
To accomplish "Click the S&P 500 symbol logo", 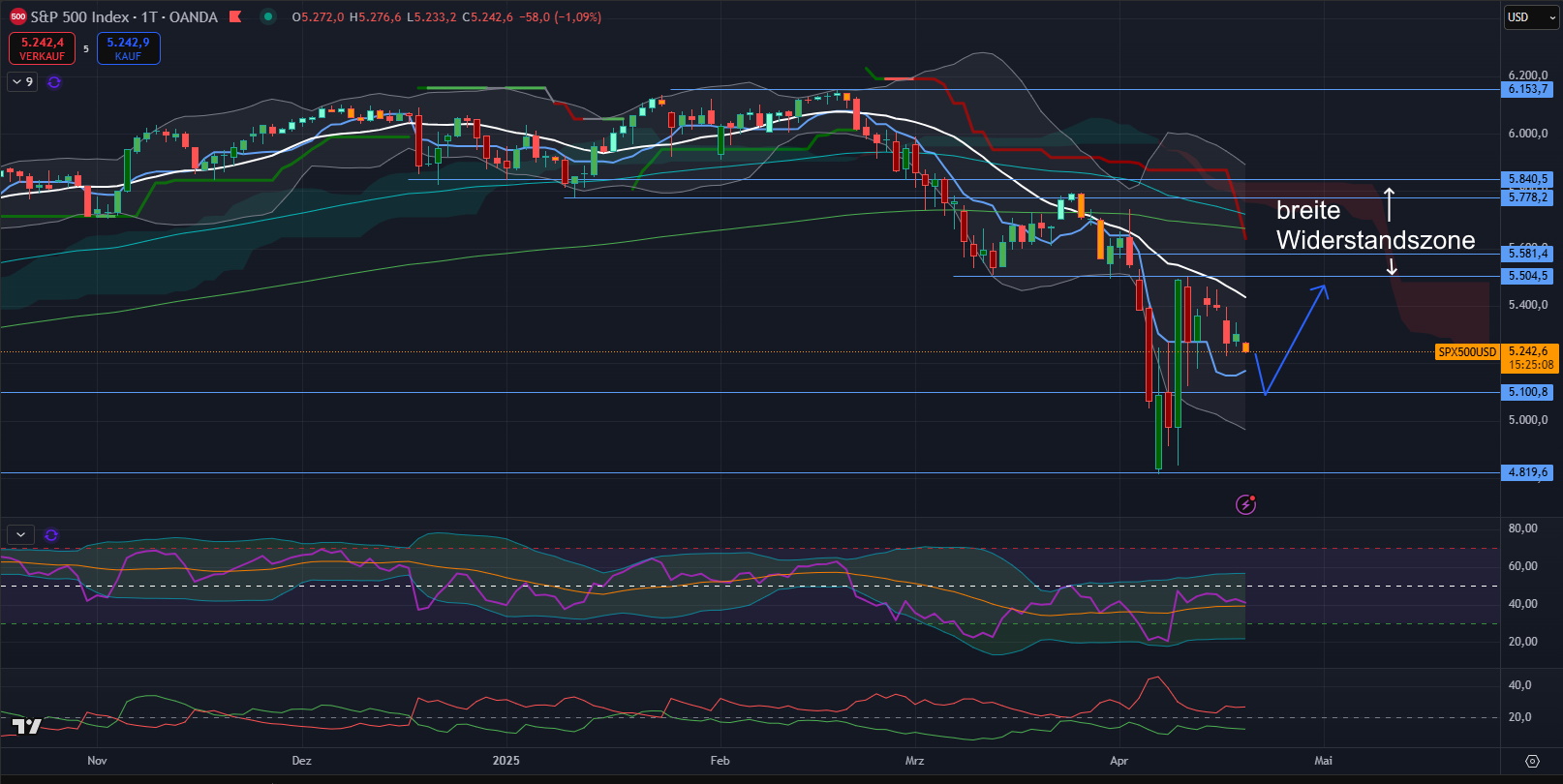I will point(17,16).
